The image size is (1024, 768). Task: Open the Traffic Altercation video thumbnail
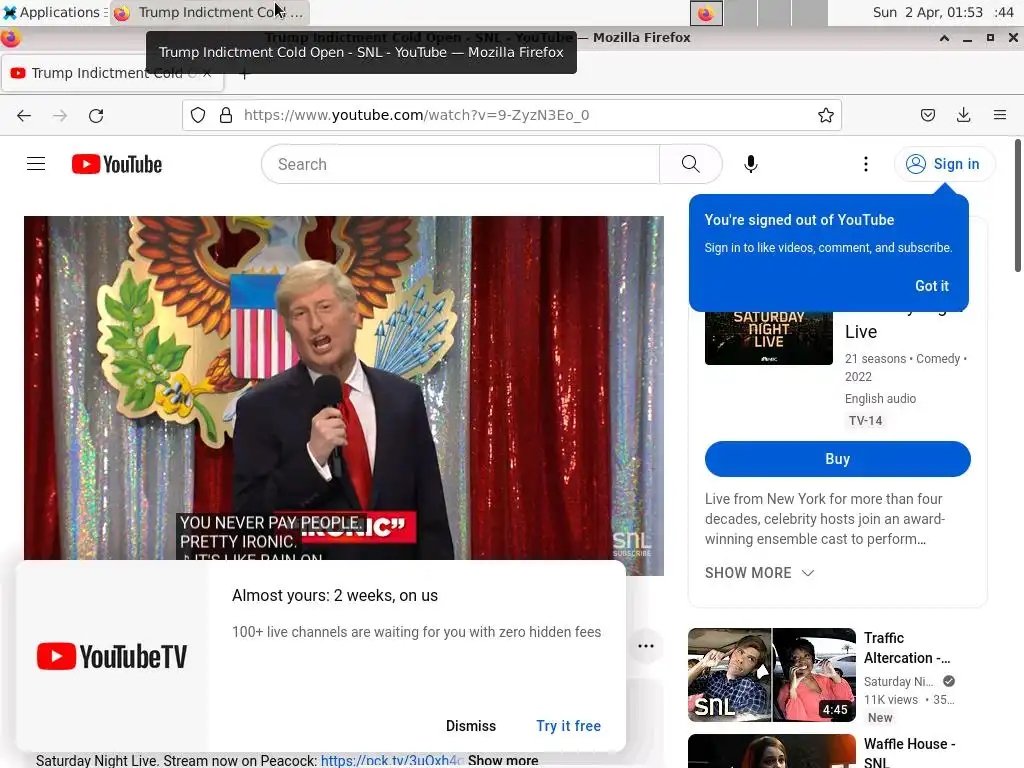tap(771, 675)
